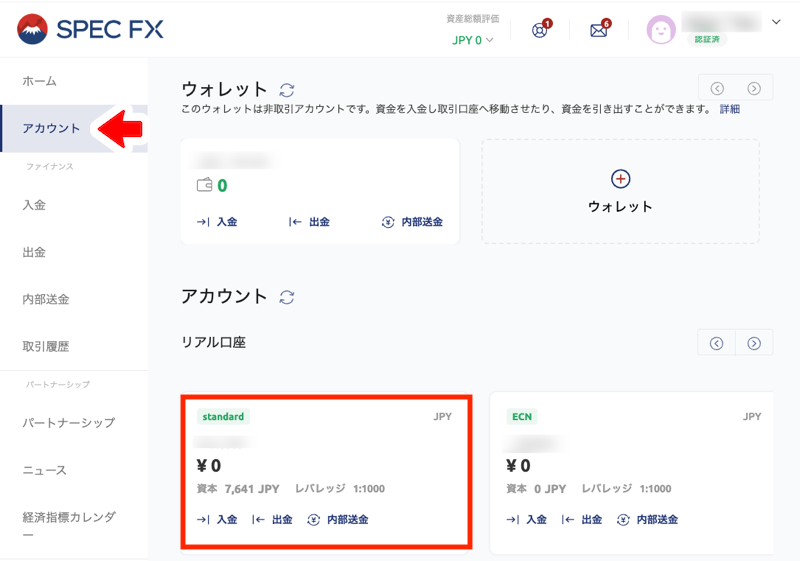Open the 詳細 link in wallet description
This screenshot has width=800, height=561.
pos(729,108)
